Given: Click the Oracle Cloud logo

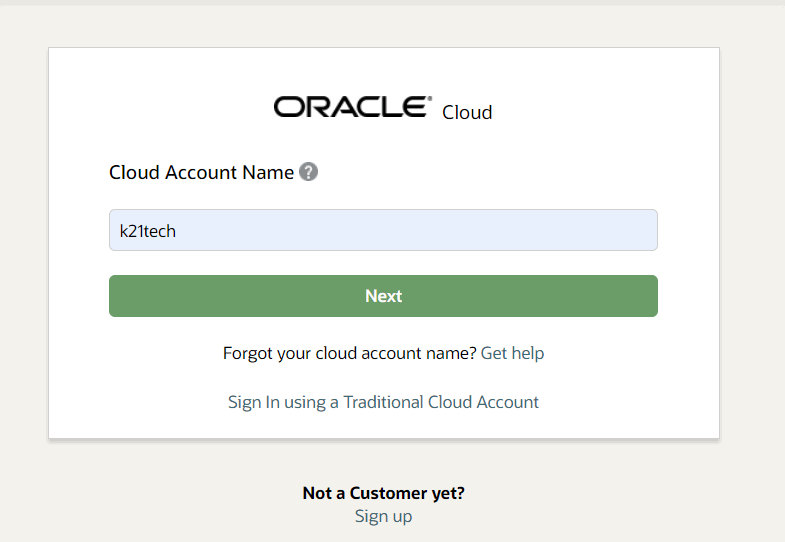Looking at the screenshot, I should pos(383,108).
